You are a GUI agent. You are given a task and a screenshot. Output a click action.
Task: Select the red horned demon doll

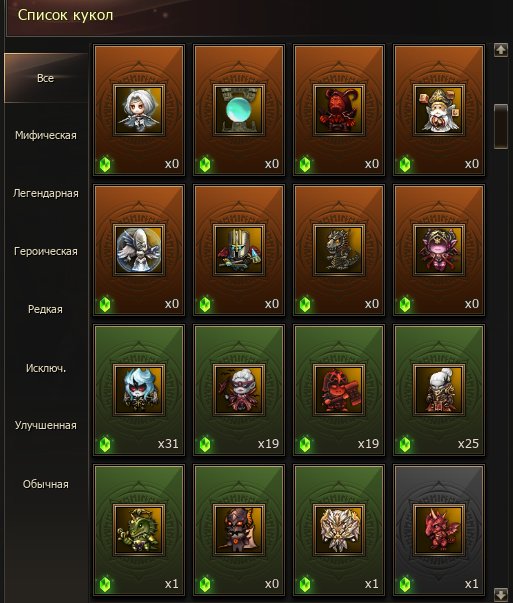[x=339, y=110]
